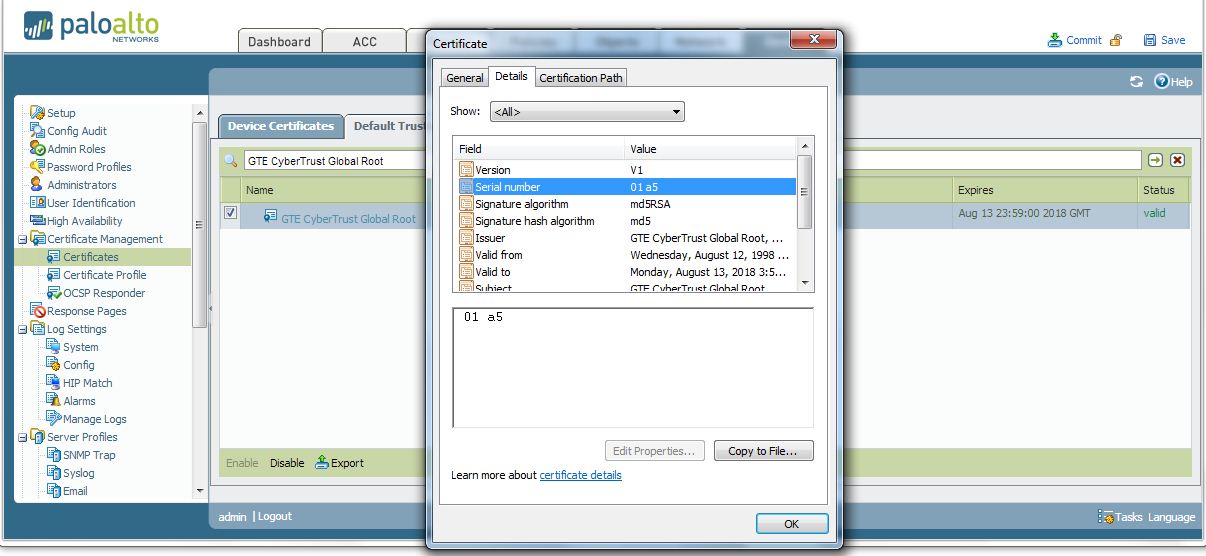Open Setup in the device sidebar
The height and width of the screenshot is (556, 1206).
click(x=60, y=113)
